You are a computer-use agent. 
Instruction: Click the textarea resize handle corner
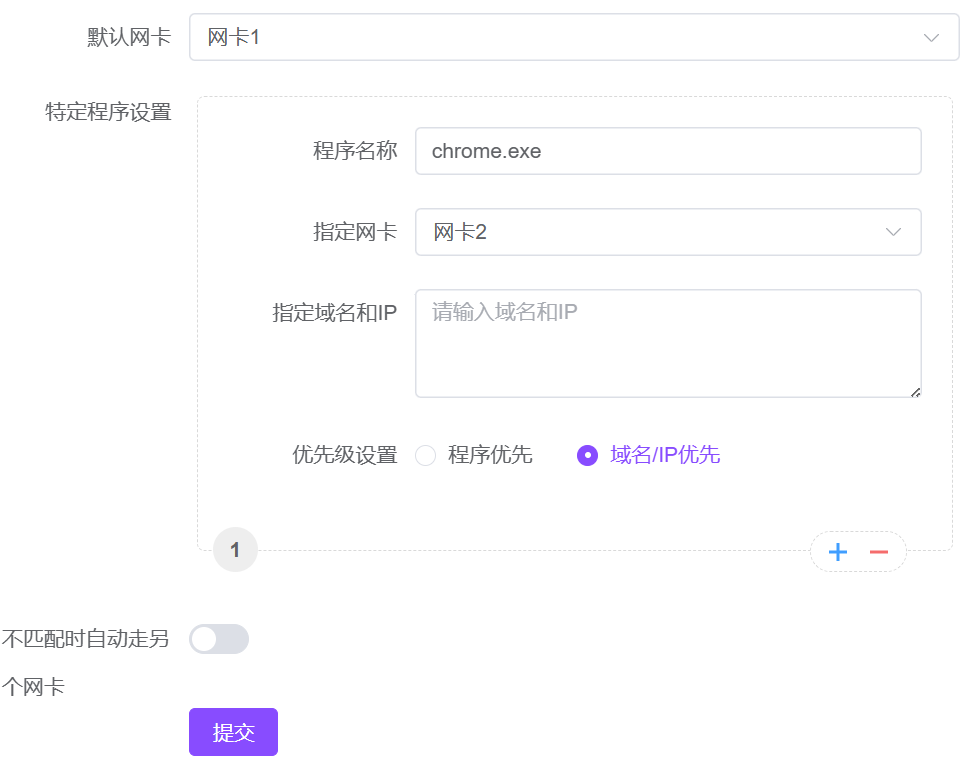click(915, 392)
